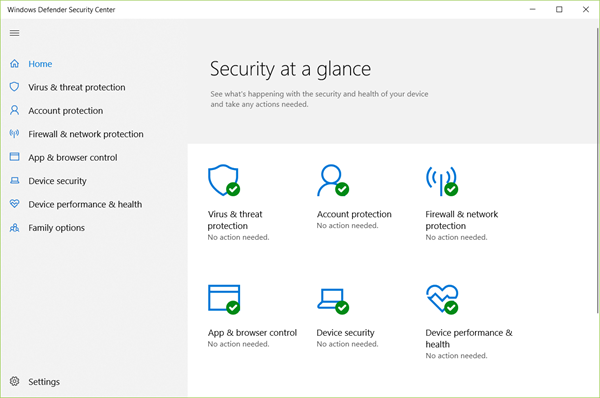The image size is (600, 398).
Task: Click the vertical scrollbar on the right edge
Action: pyautogui.click(x=597, y=170)
